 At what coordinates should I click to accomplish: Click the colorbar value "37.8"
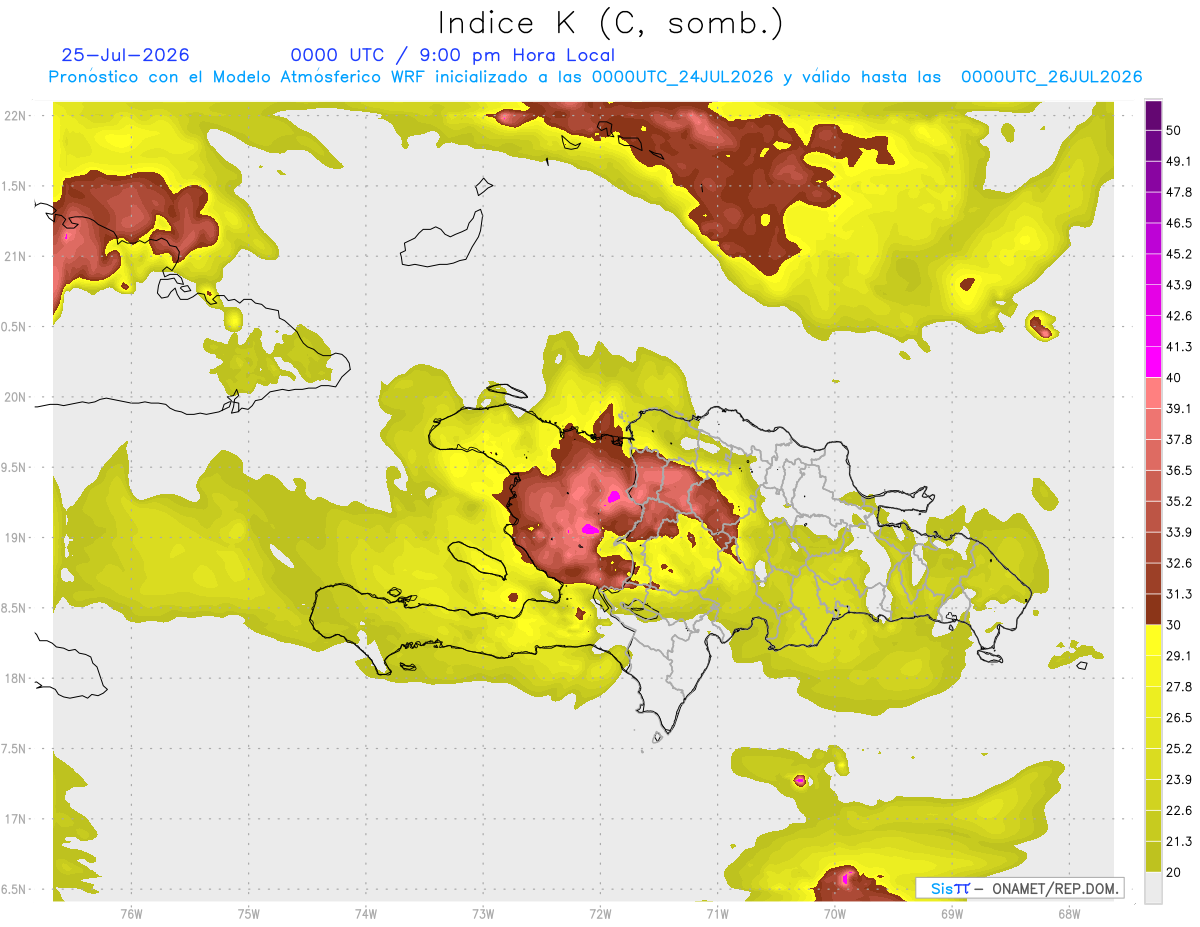coord(1180,440)
